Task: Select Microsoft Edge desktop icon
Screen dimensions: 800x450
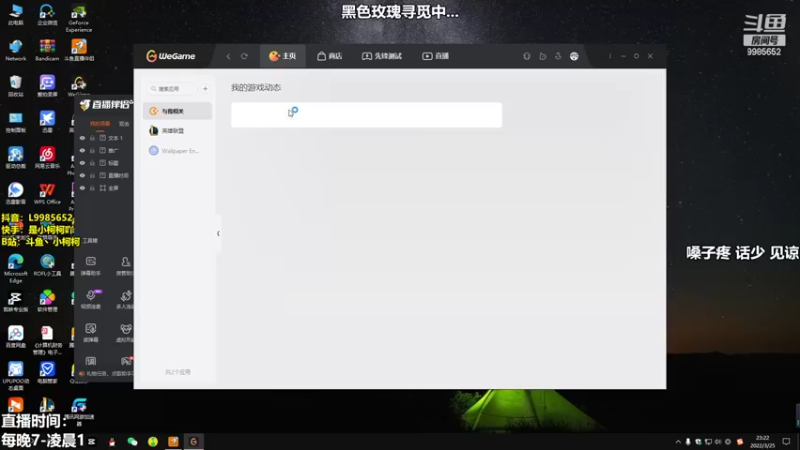Action: click(x=15, y=268)
